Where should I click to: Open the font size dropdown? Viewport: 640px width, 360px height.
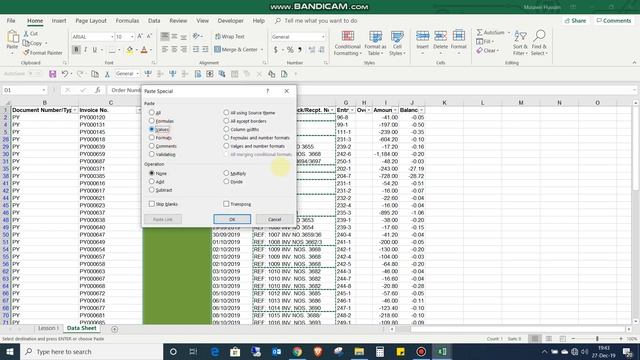tap(132, 37)
